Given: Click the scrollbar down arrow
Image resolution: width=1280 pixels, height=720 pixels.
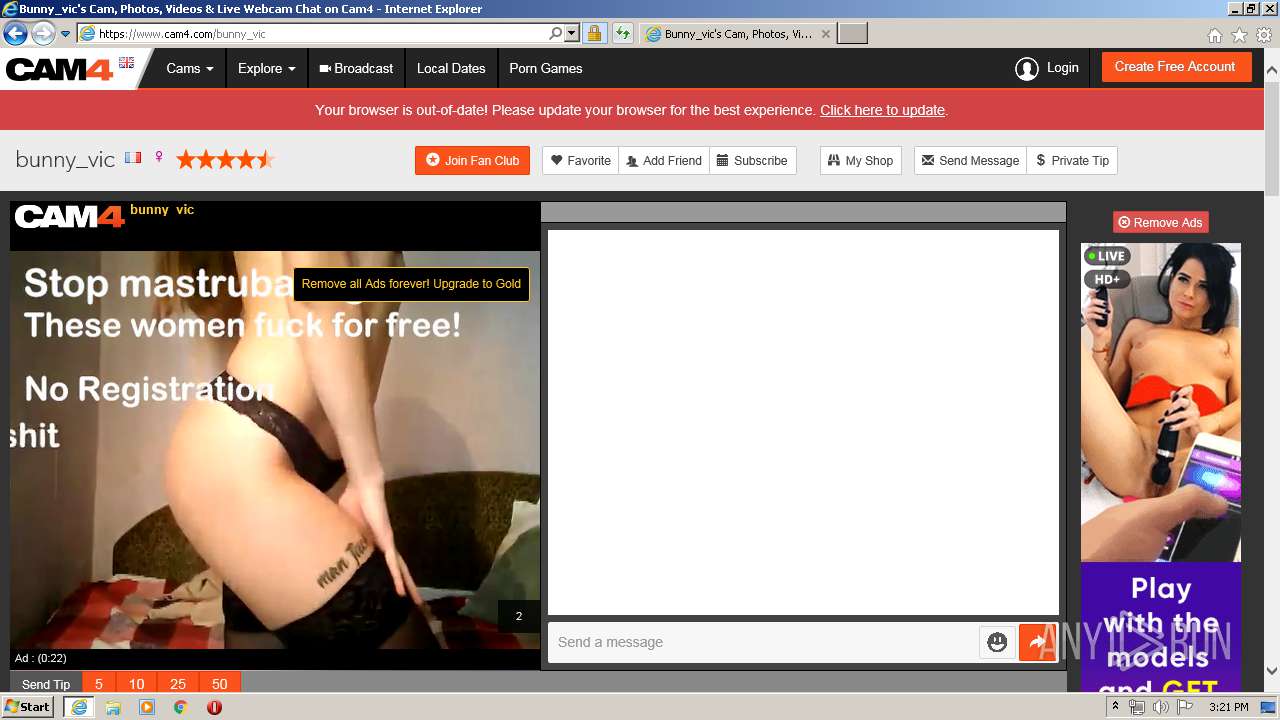Looking at the screenshot, I should tap(1271, 671).
